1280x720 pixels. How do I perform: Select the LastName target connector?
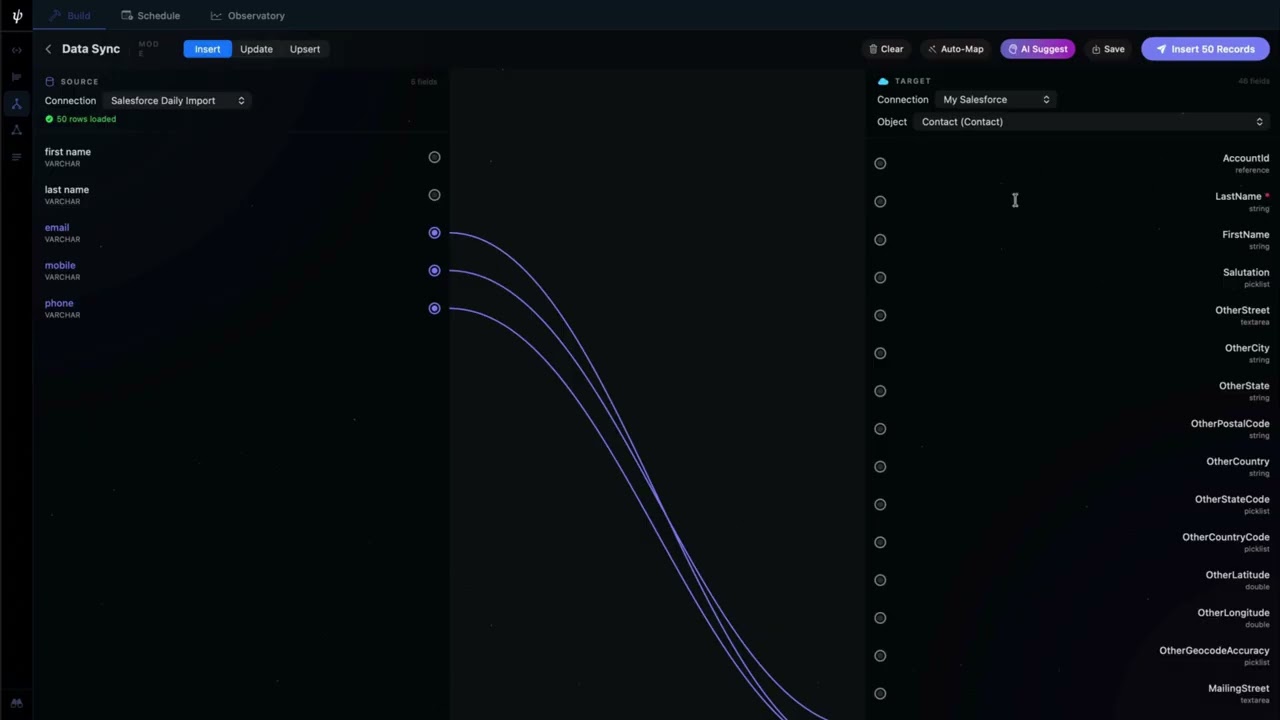coord(880,202)
